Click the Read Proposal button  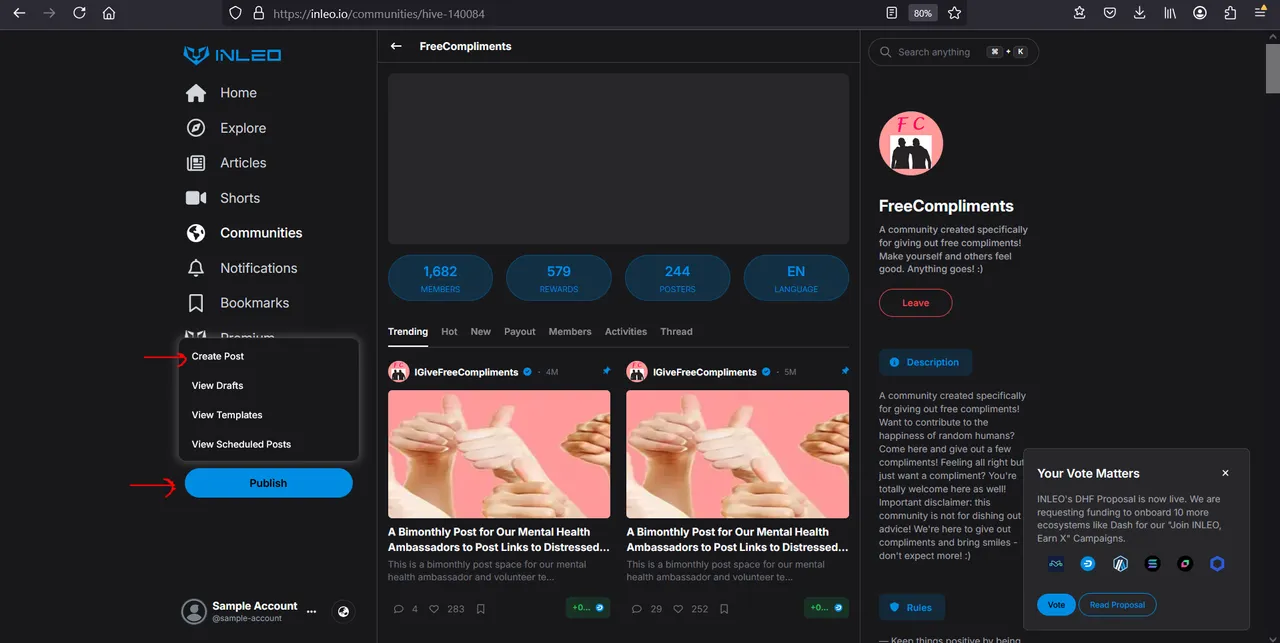[x=1117, y=604]
